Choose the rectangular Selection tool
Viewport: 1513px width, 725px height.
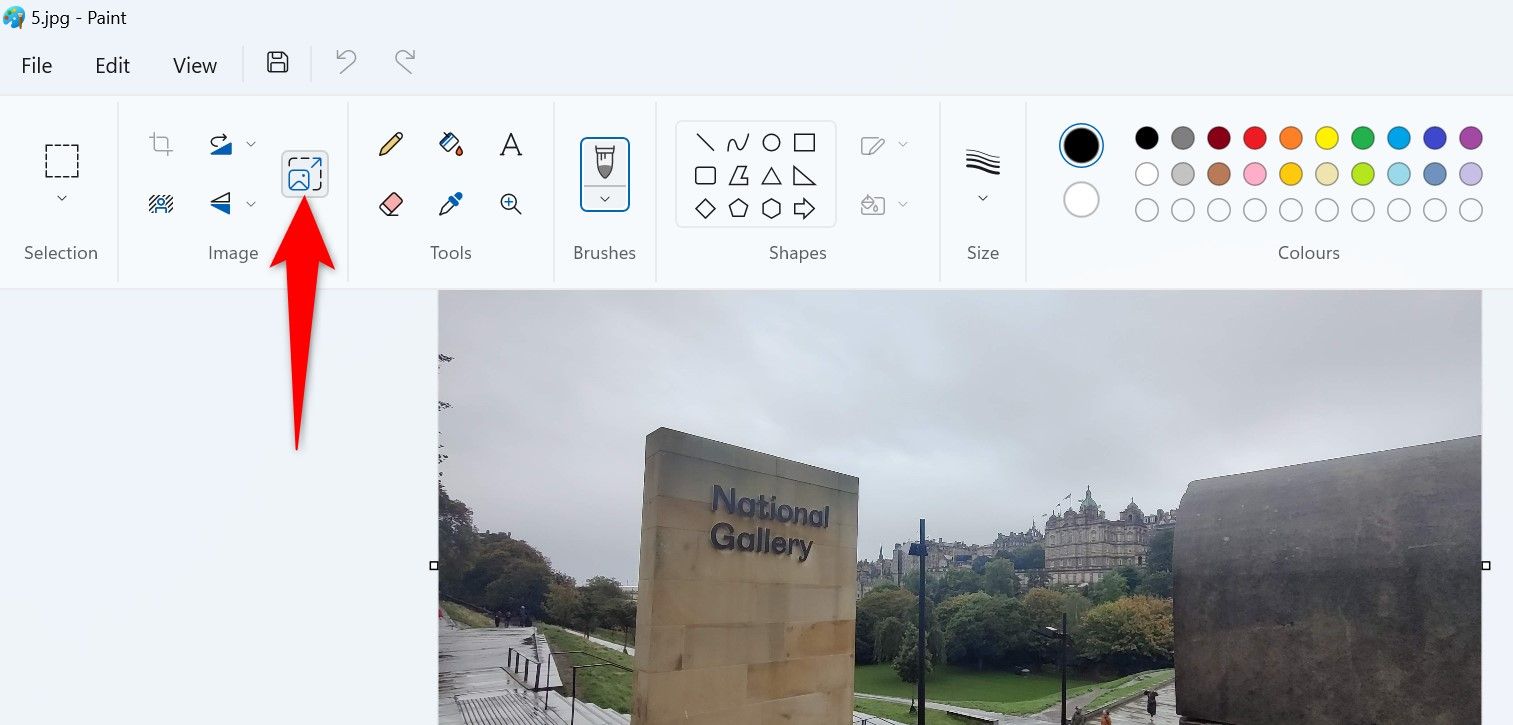click(61, 160)
